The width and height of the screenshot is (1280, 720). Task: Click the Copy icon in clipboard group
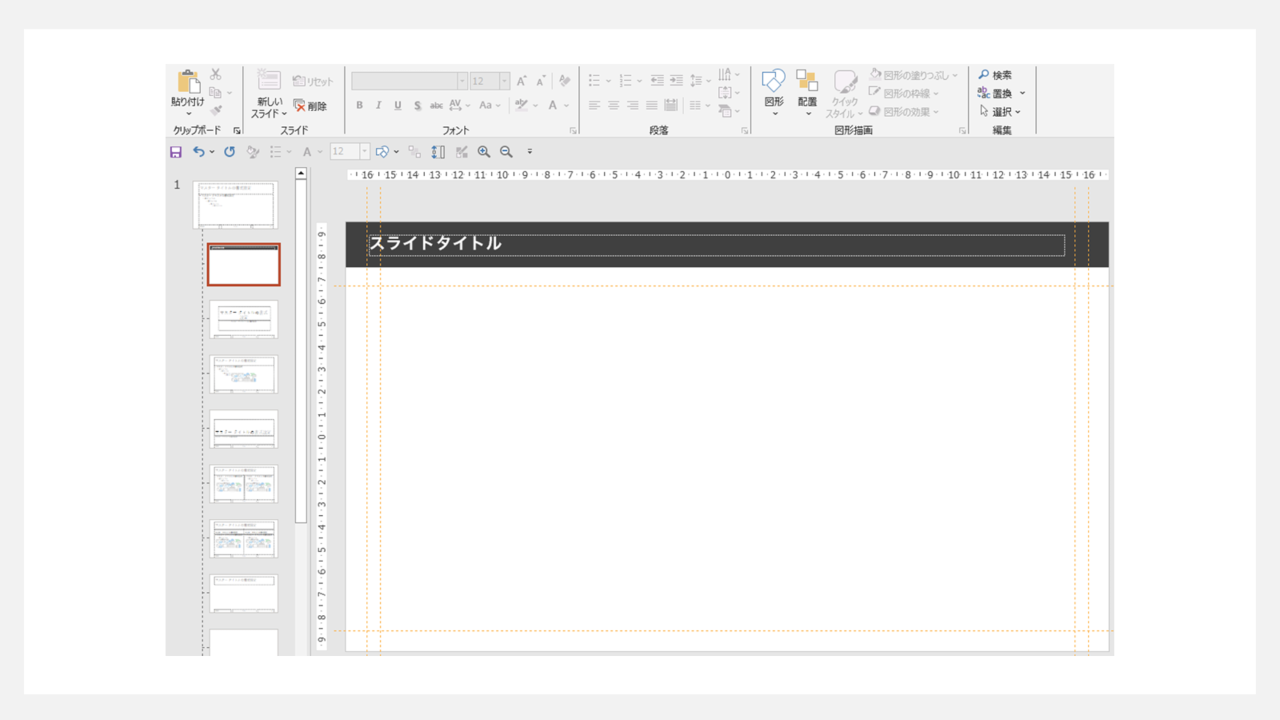pos(216,93)
